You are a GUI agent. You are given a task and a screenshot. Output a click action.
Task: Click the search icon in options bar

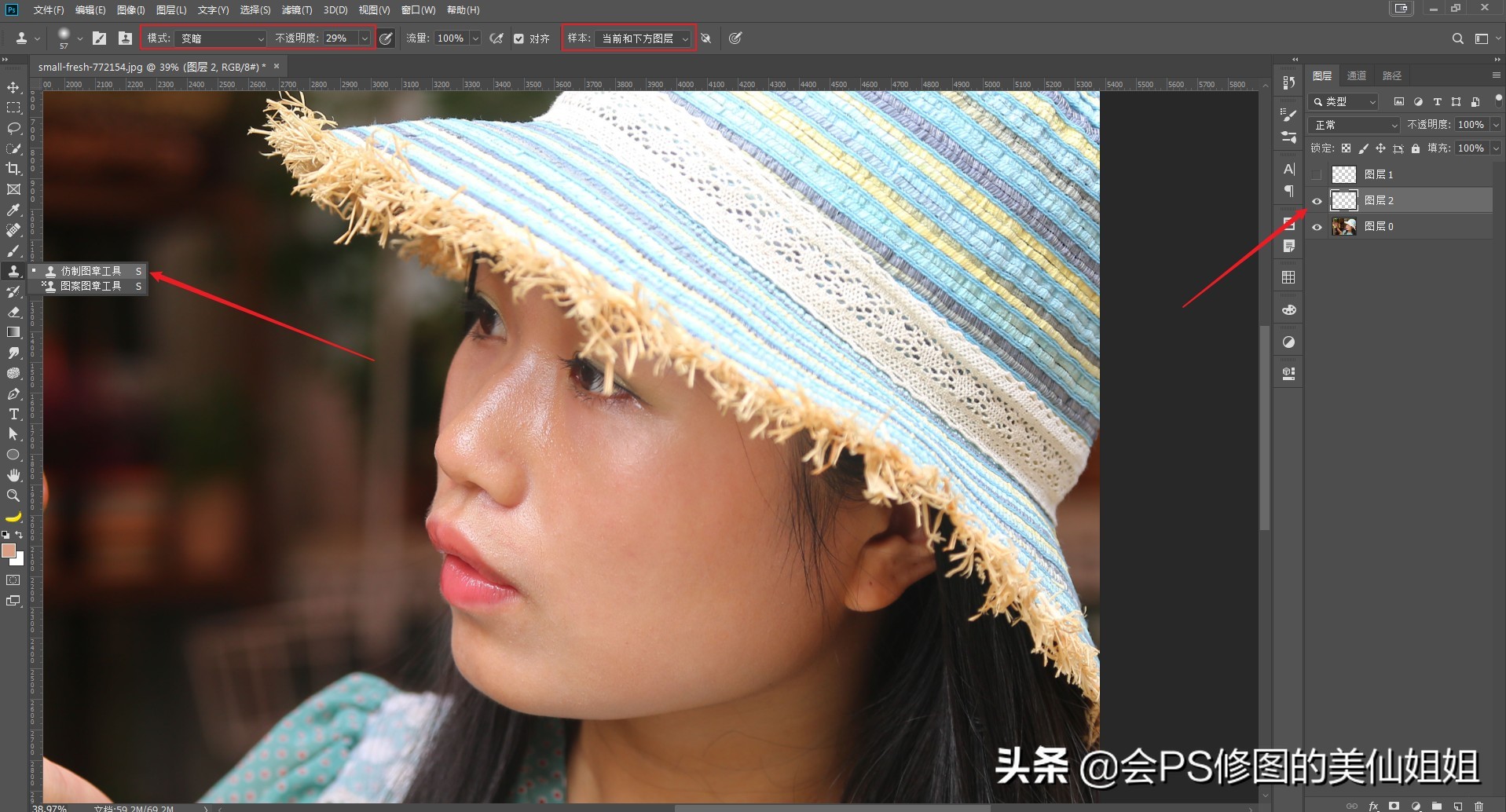point(1457,38)
